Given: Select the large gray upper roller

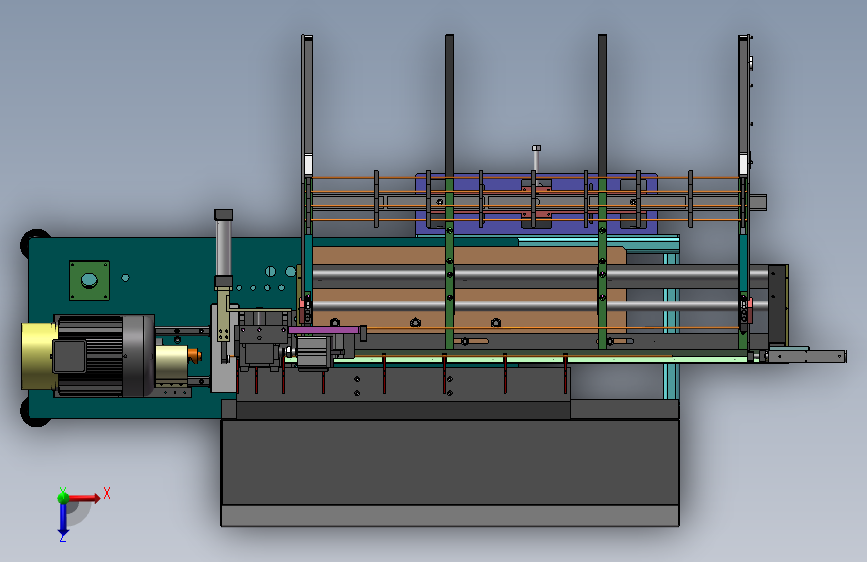Looking at the screenshot, I should [539, 276].
